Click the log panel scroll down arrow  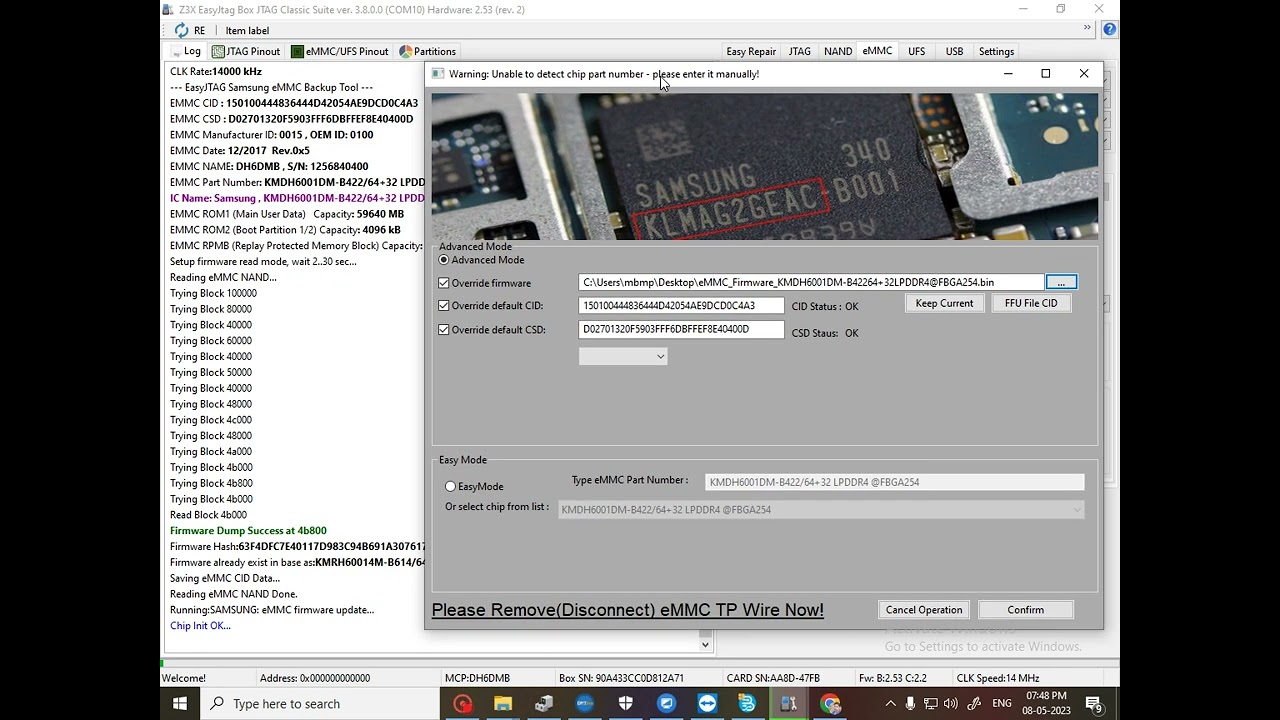705,645
